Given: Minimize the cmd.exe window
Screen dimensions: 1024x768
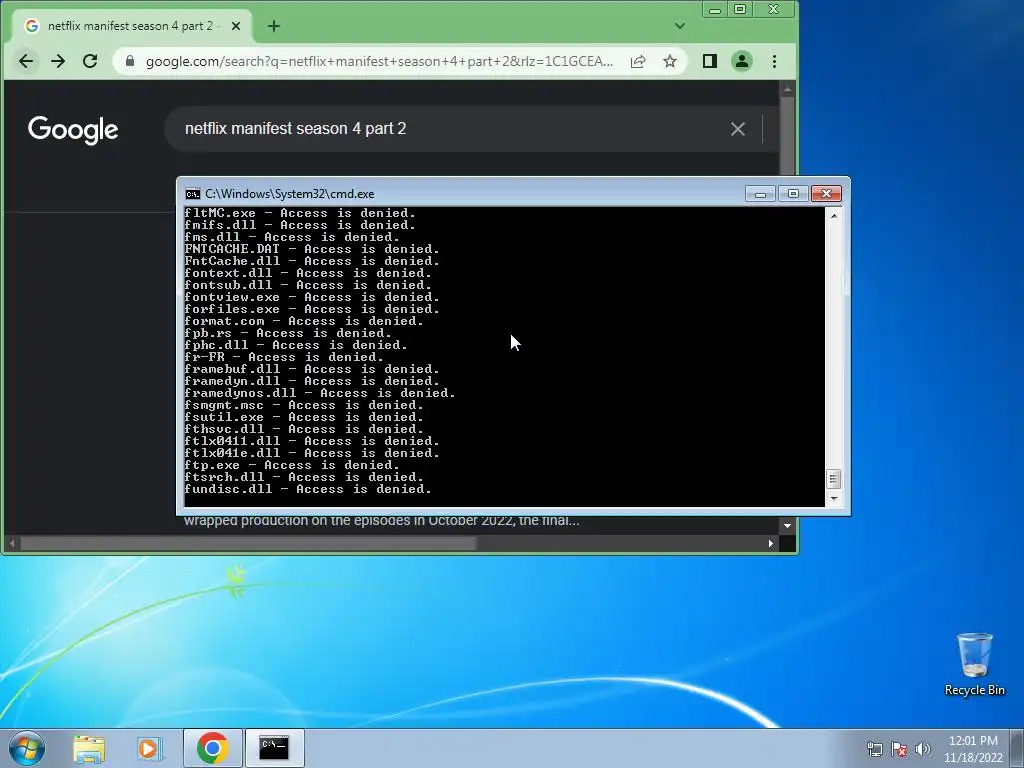Looking at the screenshot, I should pyautogui.click(x=760, y=194).
